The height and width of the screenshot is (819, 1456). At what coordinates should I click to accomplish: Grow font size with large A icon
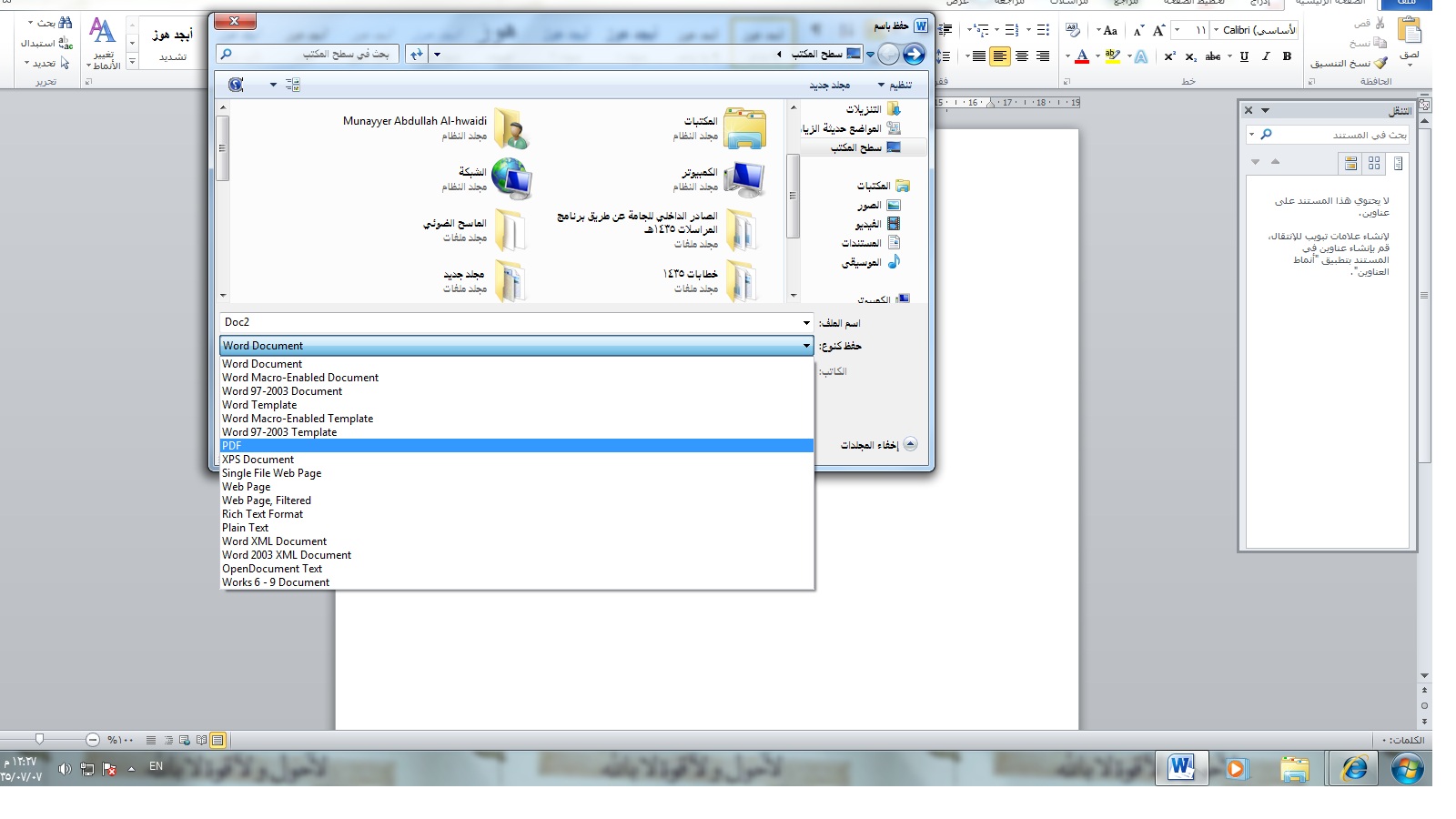(x=1159, y=30)
